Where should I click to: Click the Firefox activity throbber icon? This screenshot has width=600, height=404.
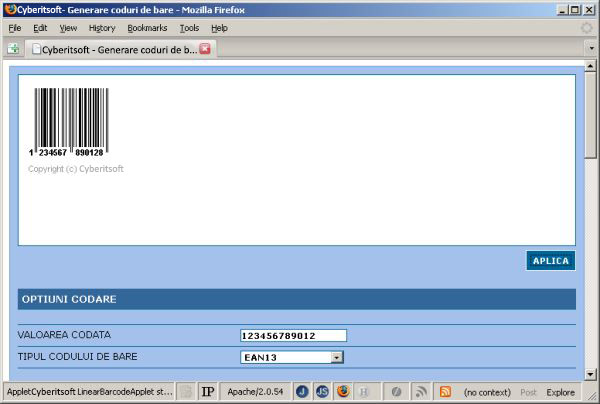tap(587, 28)
